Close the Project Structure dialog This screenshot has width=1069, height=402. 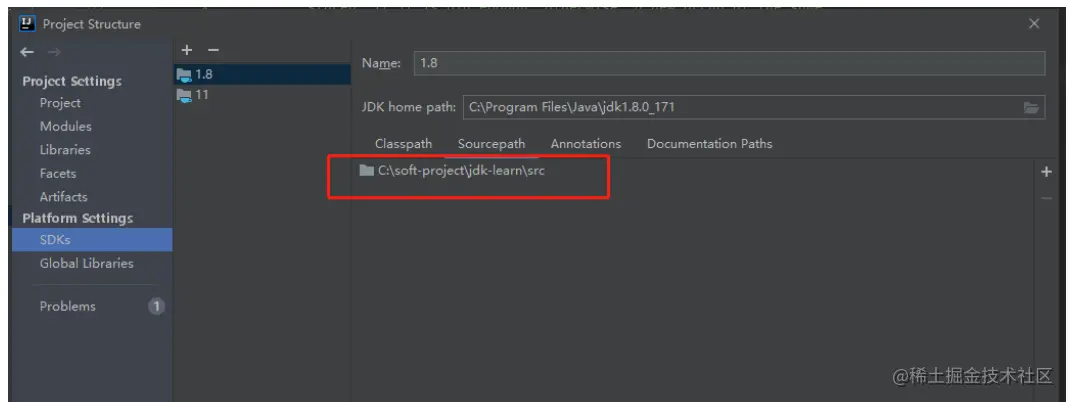point(1034,24)
